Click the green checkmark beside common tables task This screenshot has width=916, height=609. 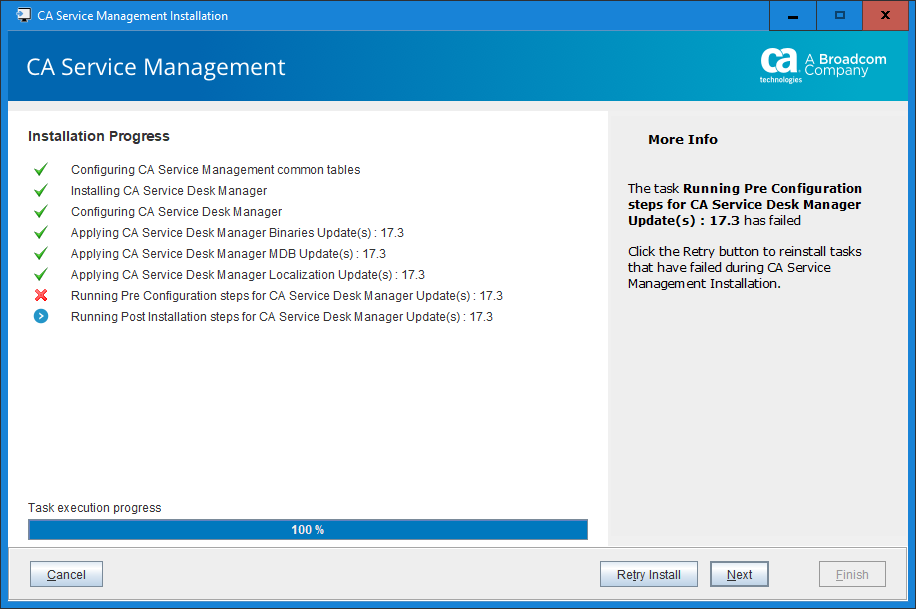coord(41,169)
